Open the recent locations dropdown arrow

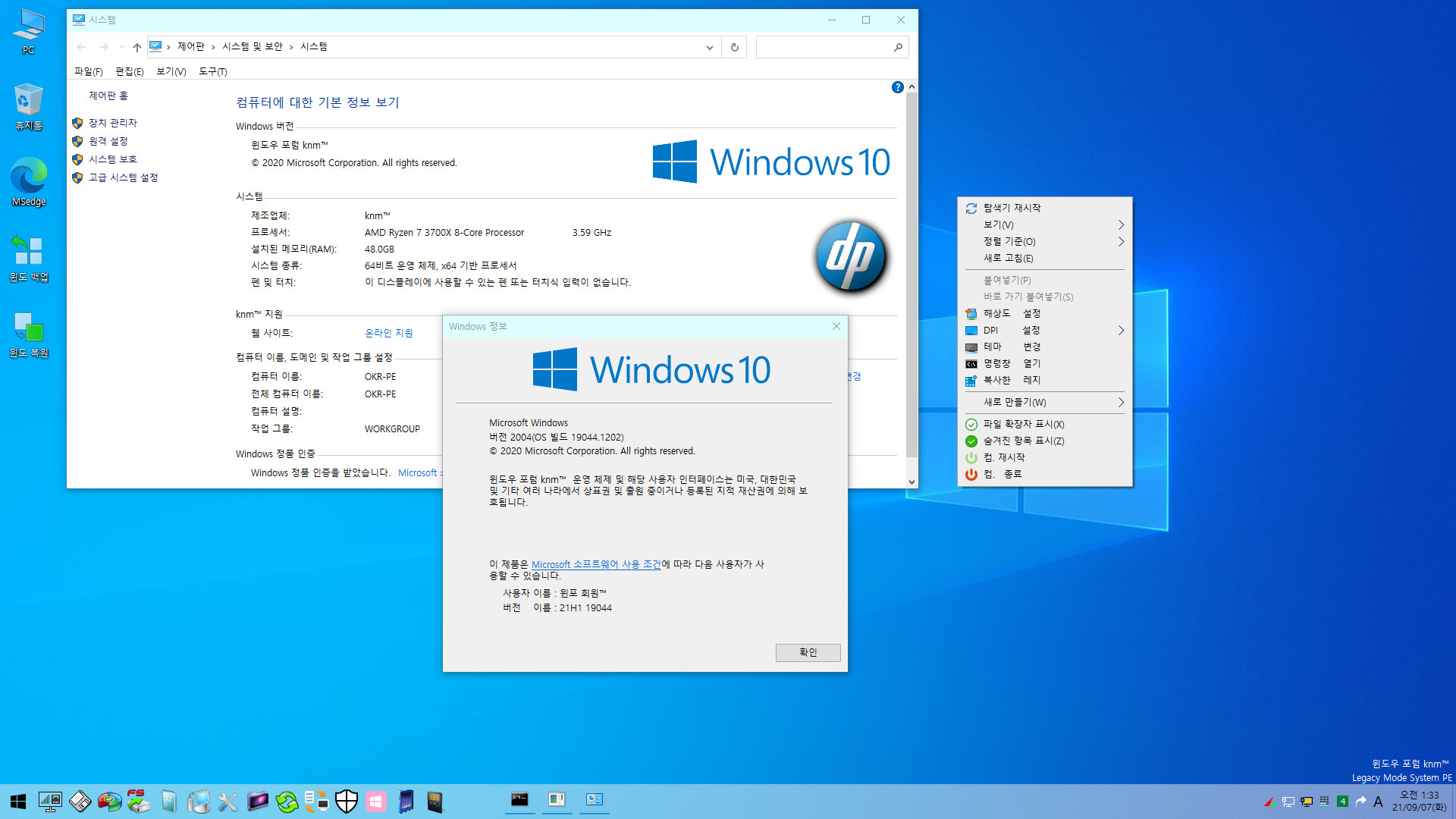pos(121,47)
